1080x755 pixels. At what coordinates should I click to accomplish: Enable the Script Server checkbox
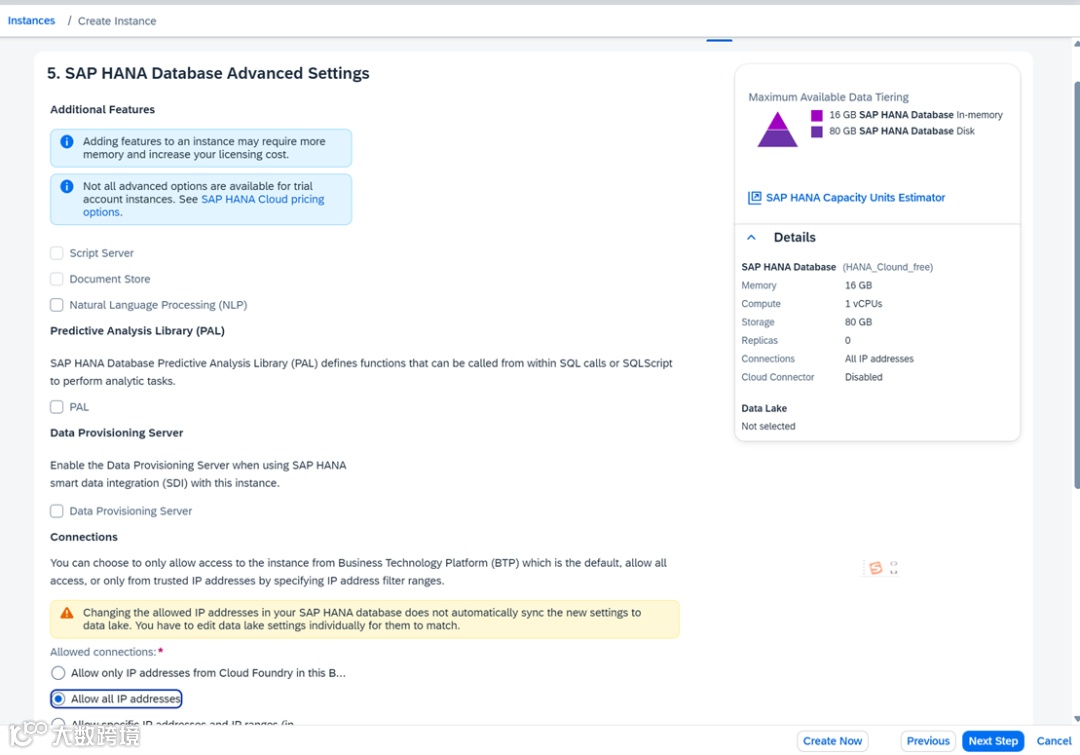[56, 253]
